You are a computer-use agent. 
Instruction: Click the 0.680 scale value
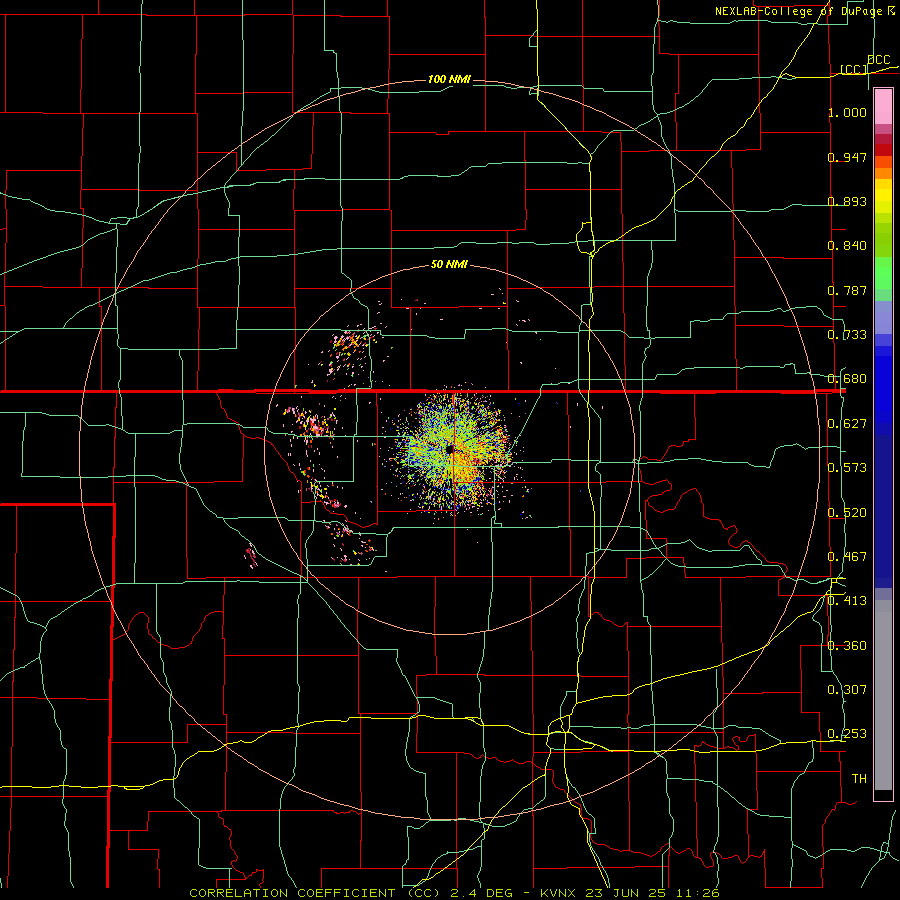pos(847,379)
